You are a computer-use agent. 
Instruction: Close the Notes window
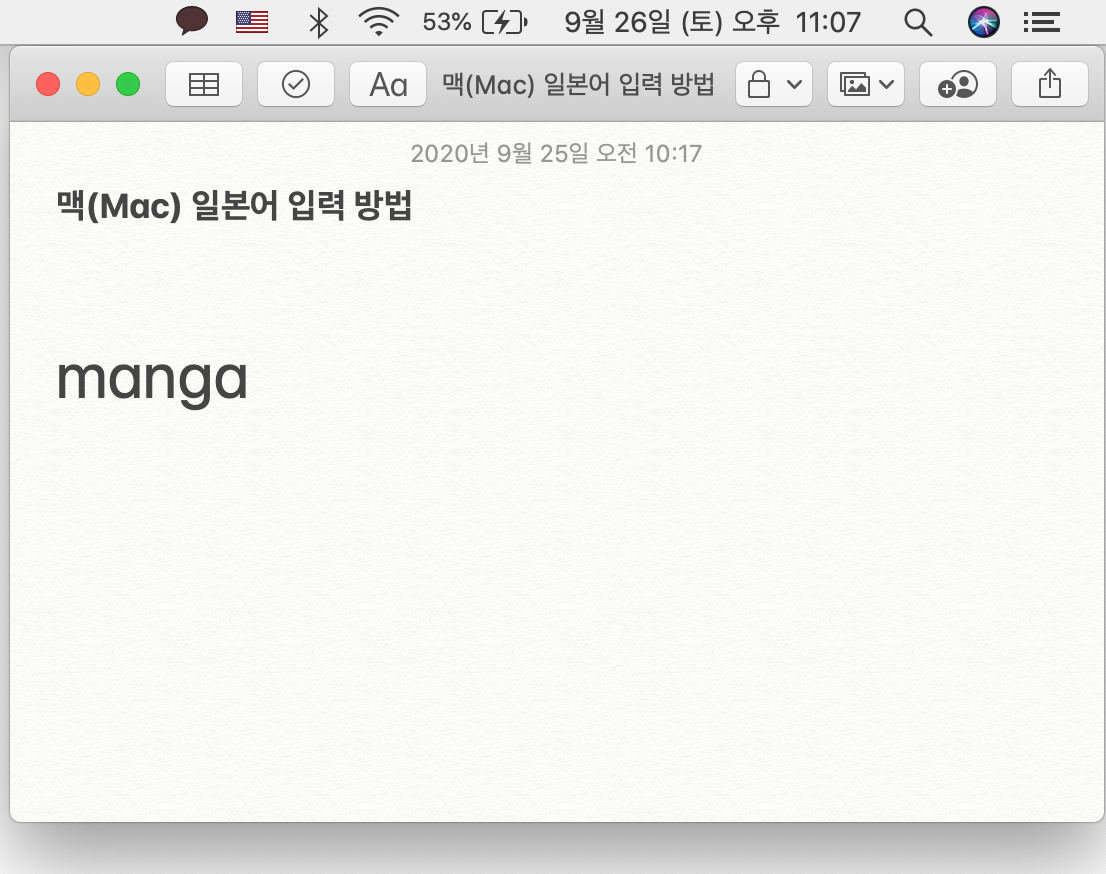(48, 85)
